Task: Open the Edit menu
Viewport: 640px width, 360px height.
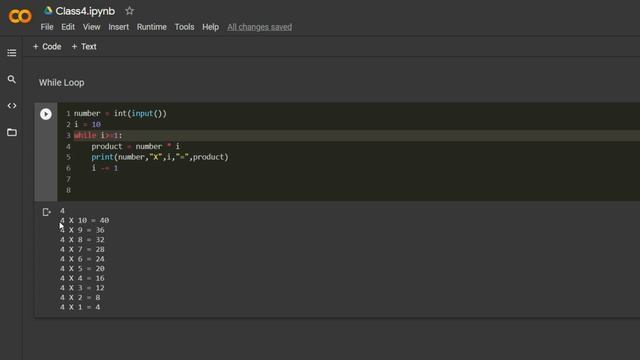Action: (68, 27)
